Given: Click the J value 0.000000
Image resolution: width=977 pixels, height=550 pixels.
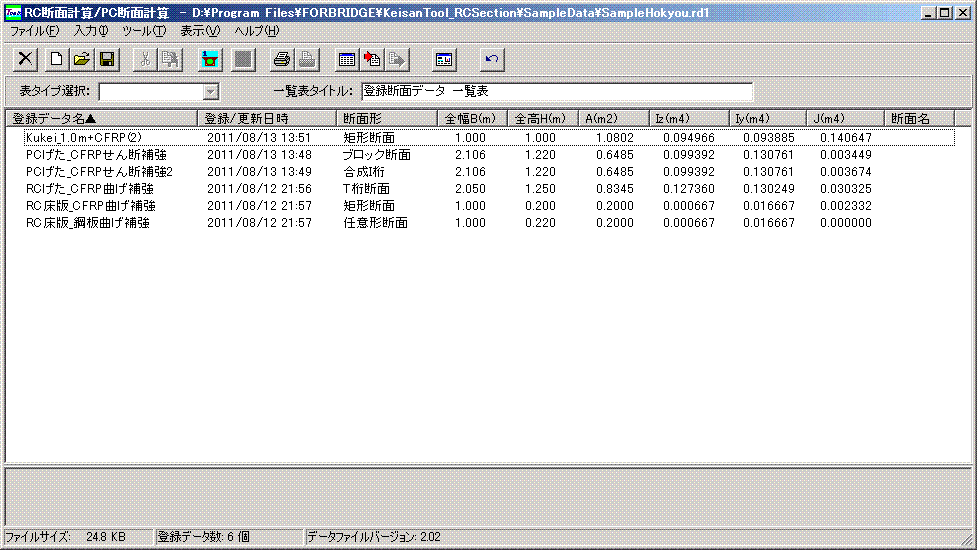Looking at the screenshot, I should tap(846, 222).
